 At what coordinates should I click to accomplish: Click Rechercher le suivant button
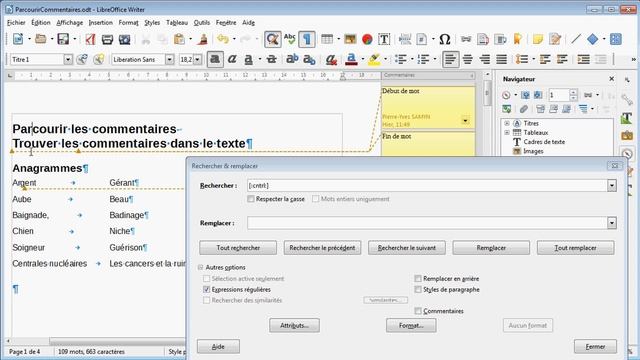point(407,248)
